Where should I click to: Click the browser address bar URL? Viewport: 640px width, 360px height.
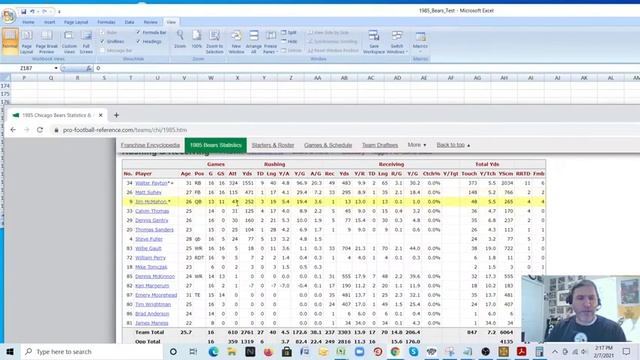[x=124, y=130]
